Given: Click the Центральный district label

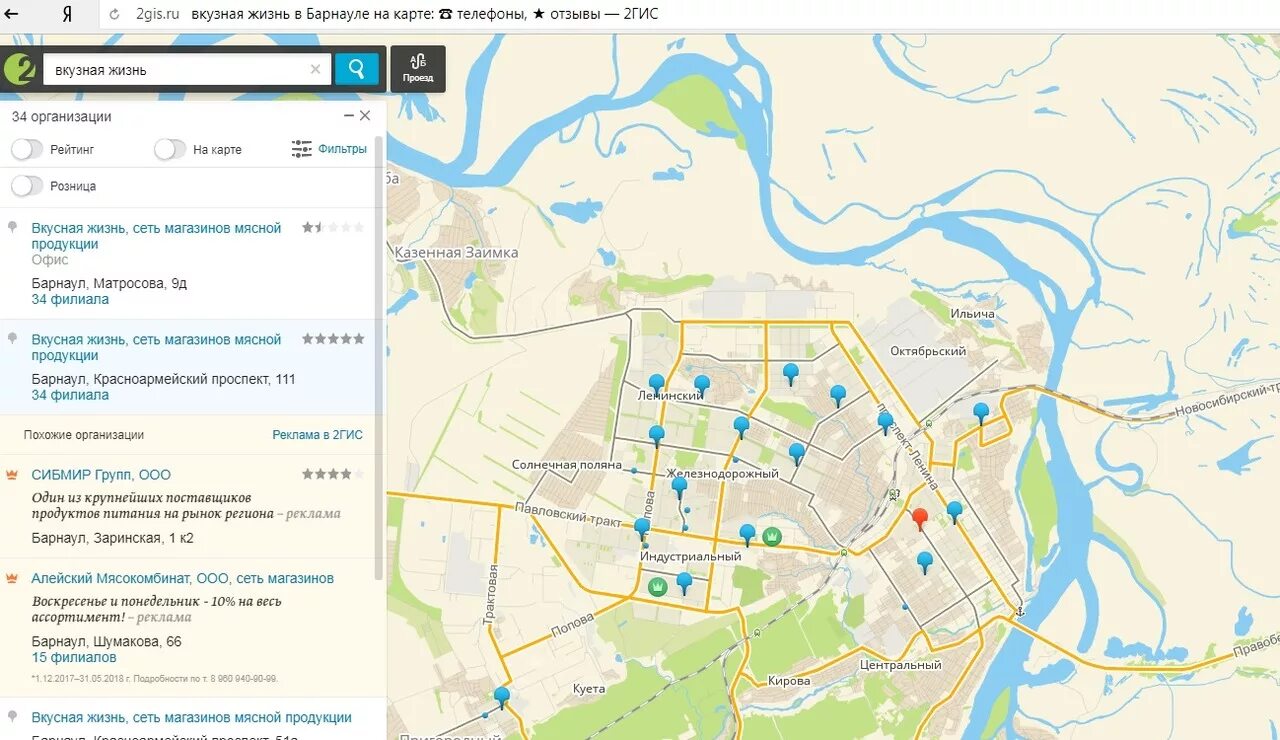Looking at the screenshot, I should tap(900, 665).
